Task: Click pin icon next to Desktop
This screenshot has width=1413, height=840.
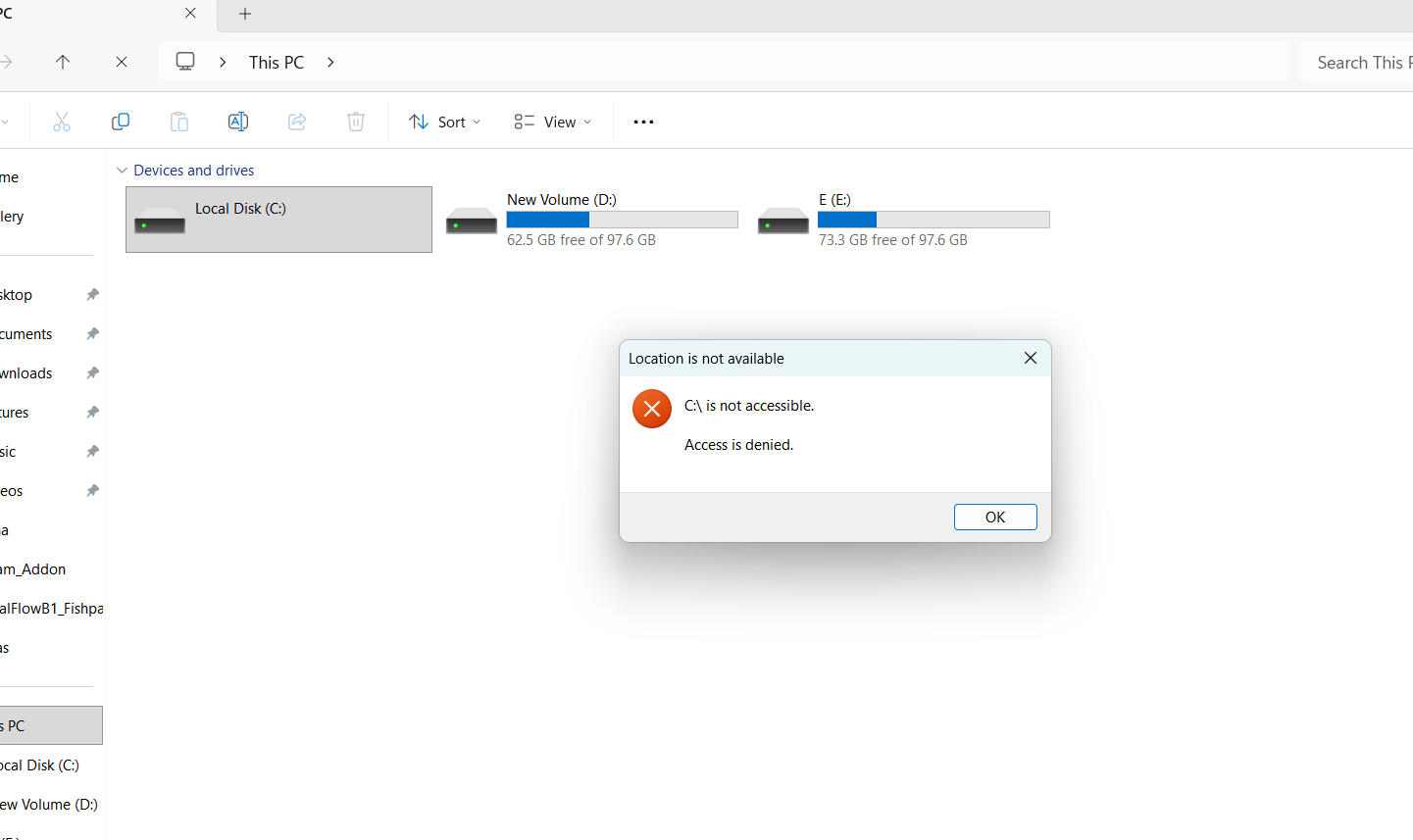Action: coord(92,294)
